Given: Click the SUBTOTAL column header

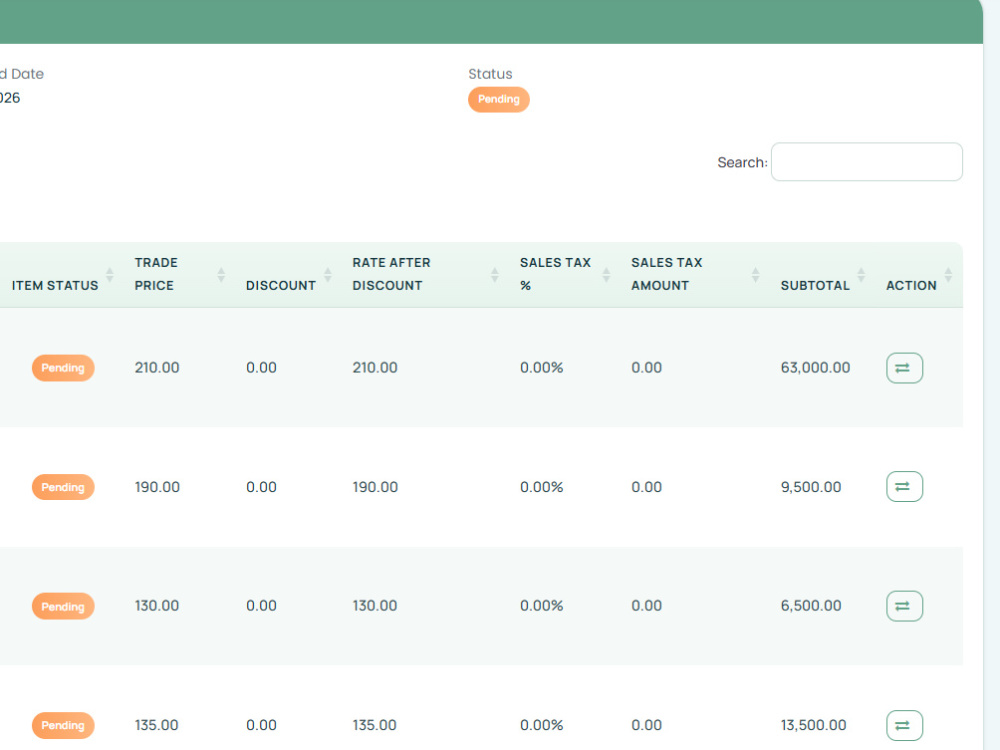Looking at the screenshot, I should tap(815, 286).
